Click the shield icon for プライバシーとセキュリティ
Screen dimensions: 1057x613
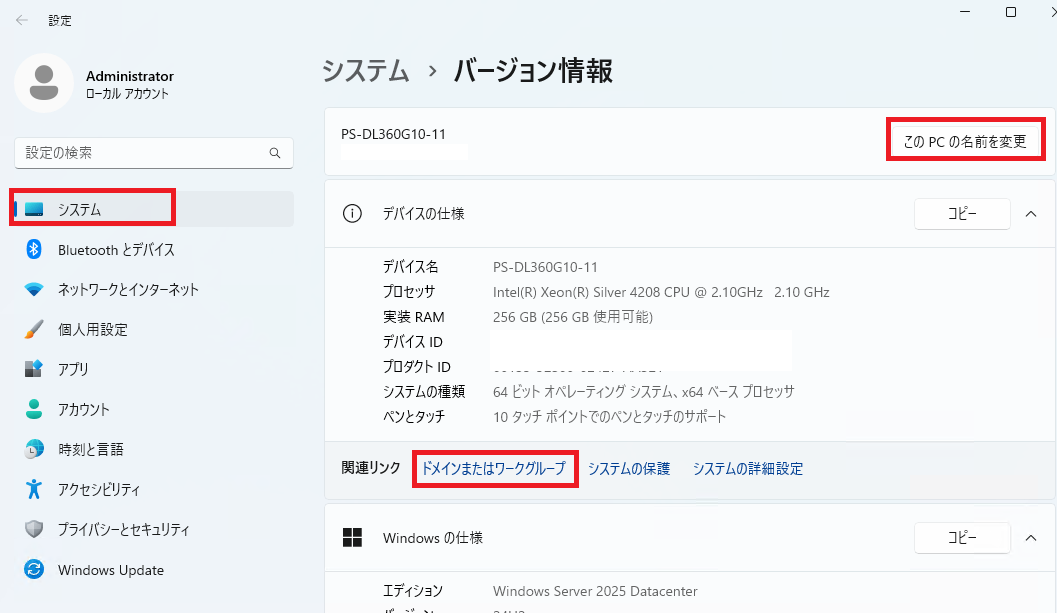click(x=34, y=529)
